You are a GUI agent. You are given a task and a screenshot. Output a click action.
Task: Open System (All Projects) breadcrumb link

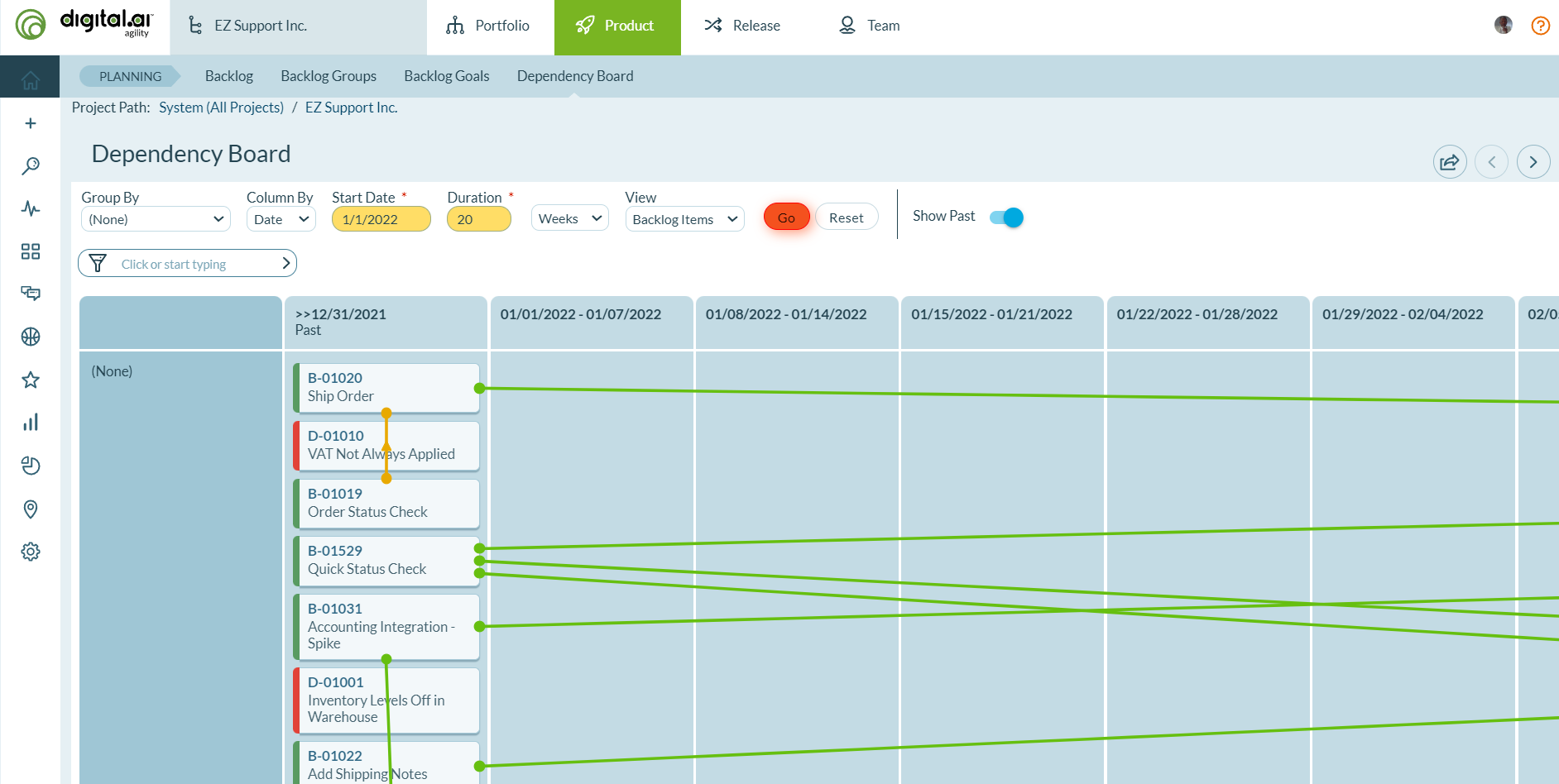tap(221, 108)
